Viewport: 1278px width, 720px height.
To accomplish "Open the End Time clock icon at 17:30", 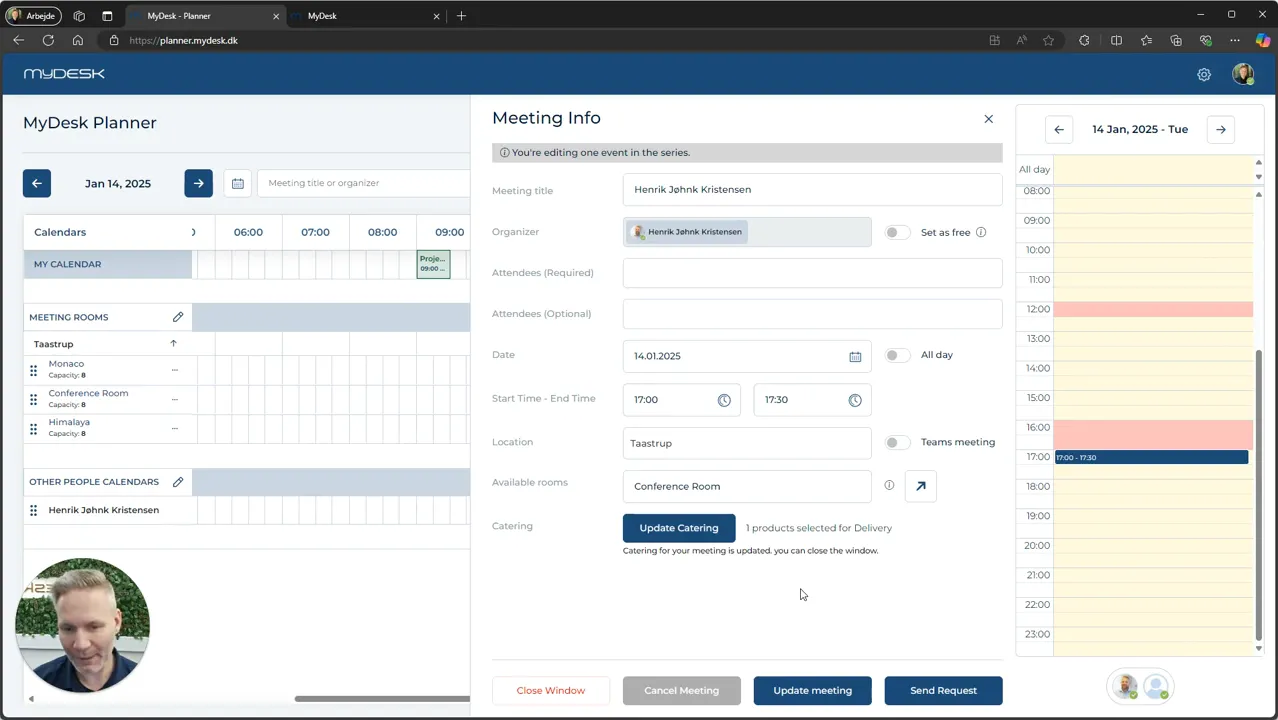I will pos(855,400).
